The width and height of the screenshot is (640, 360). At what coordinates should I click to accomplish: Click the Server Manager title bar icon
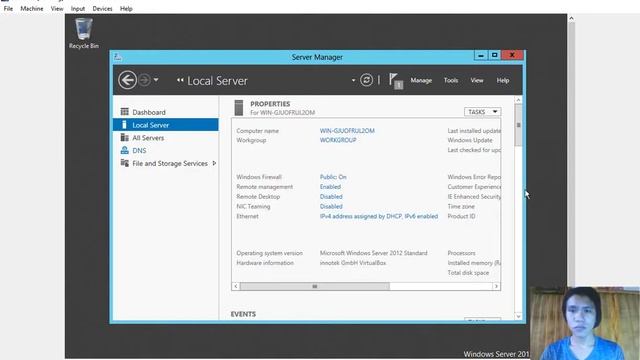coord(118,57)
